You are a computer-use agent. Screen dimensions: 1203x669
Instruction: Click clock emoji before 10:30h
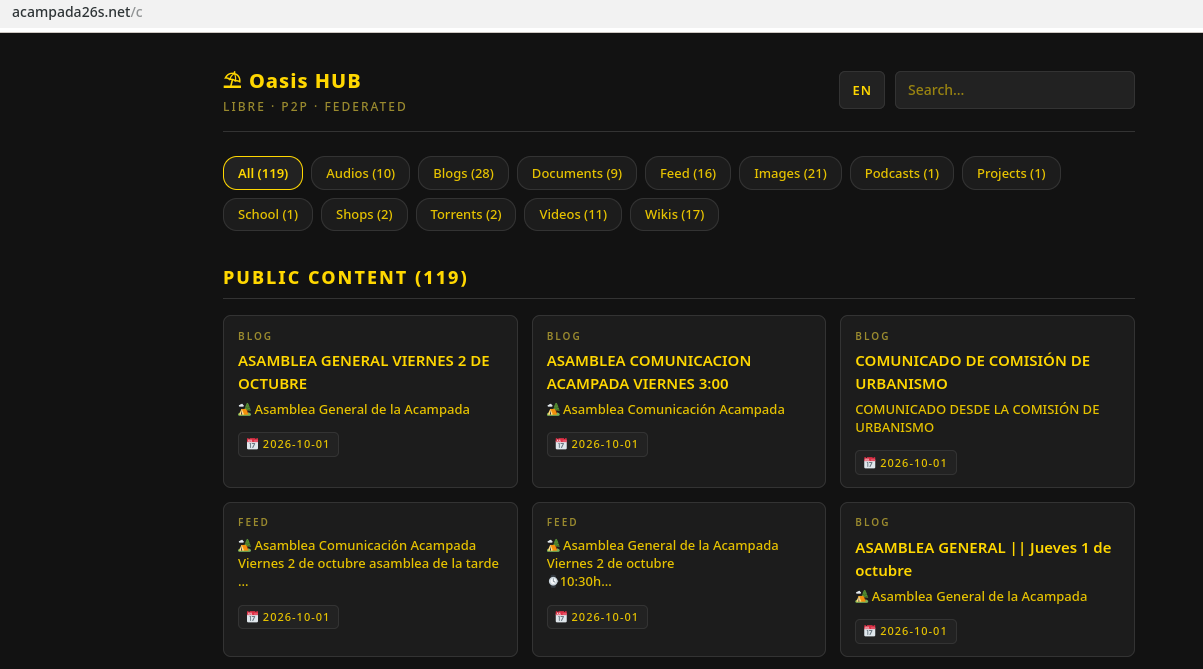tap(553, 581)
